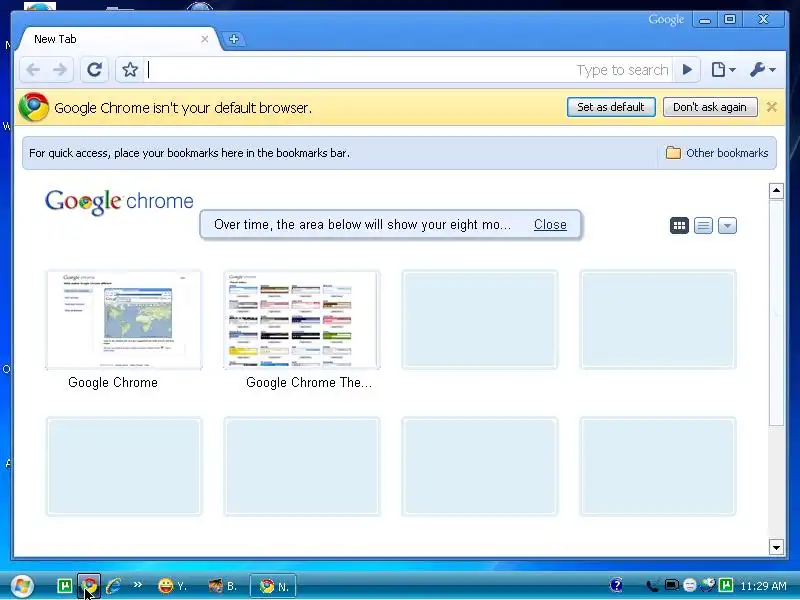This screenshot has height=600, width=800.
Task: Open the Google Chrome thumbnail
Action: [124, 320]
